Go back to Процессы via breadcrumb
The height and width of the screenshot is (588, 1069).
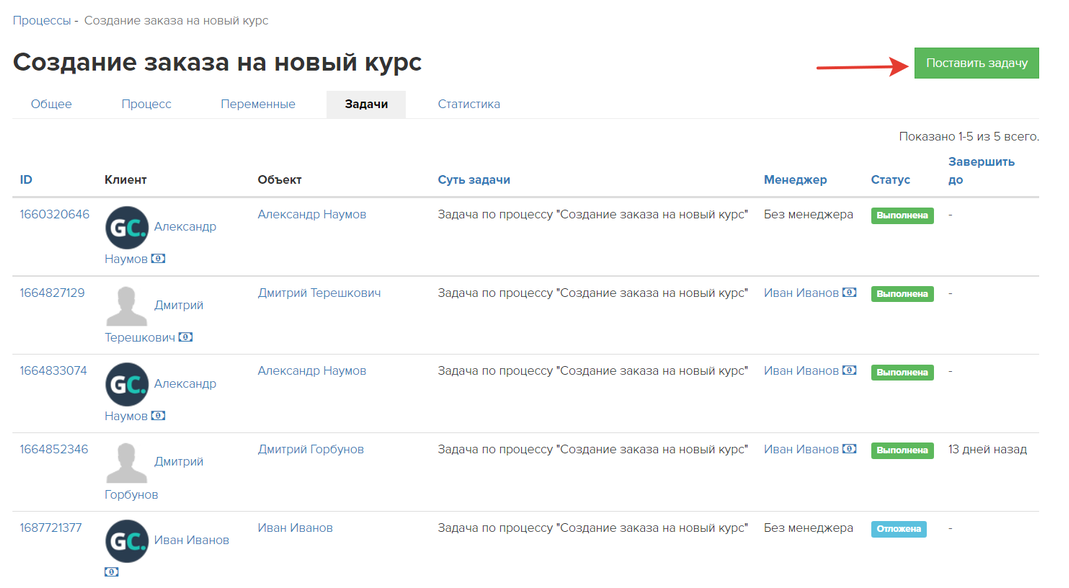[x=42, y=20]
